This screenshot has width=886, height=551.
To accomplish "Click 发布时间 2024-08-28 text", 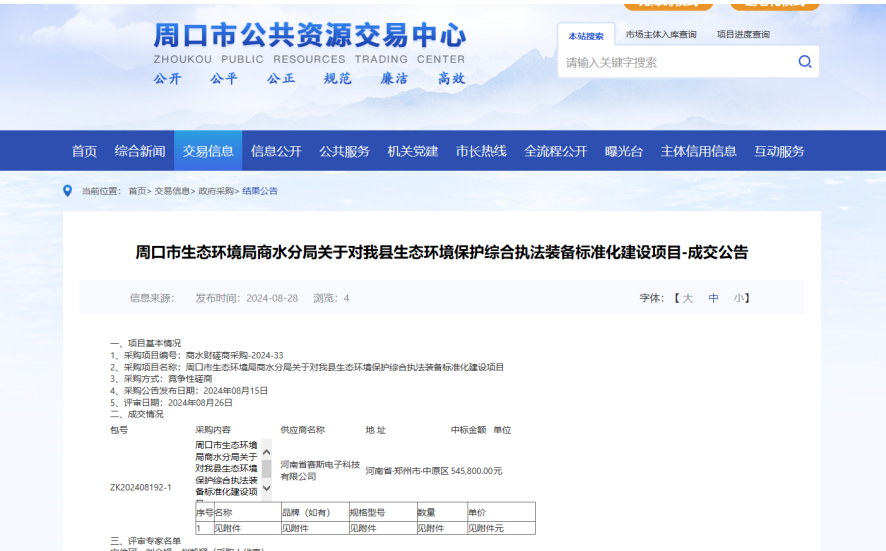I will [246, 298].
